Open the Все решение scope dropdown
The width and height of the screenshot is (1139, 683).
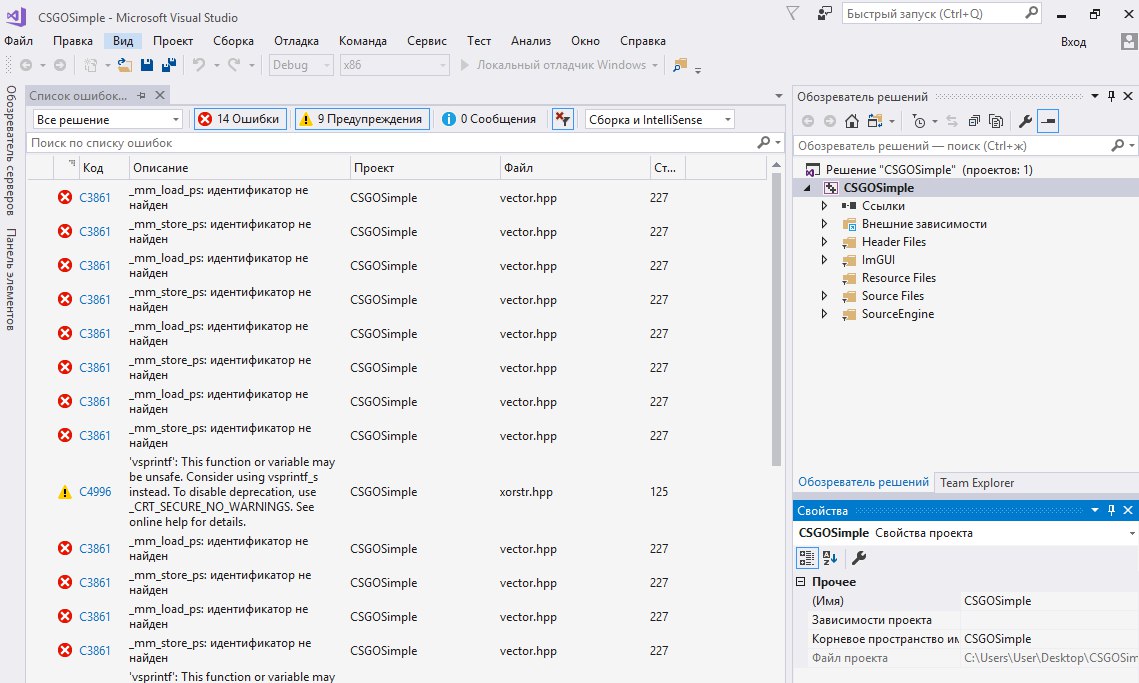tap(107, 119)
